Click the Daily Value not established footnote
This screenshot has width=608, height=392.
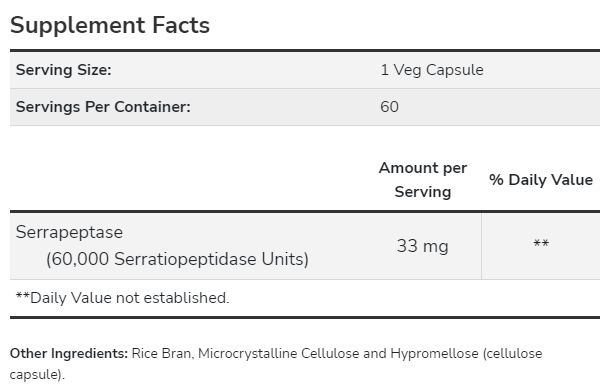tap(123, 298)
